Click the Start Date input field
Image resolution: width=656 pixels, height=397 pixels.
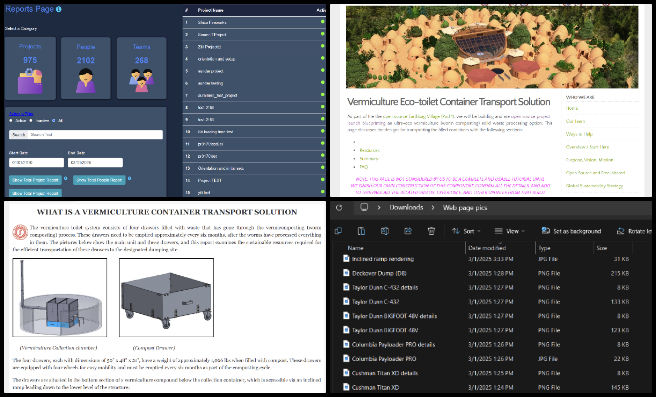pyautogui.click(x=36, y=162)
